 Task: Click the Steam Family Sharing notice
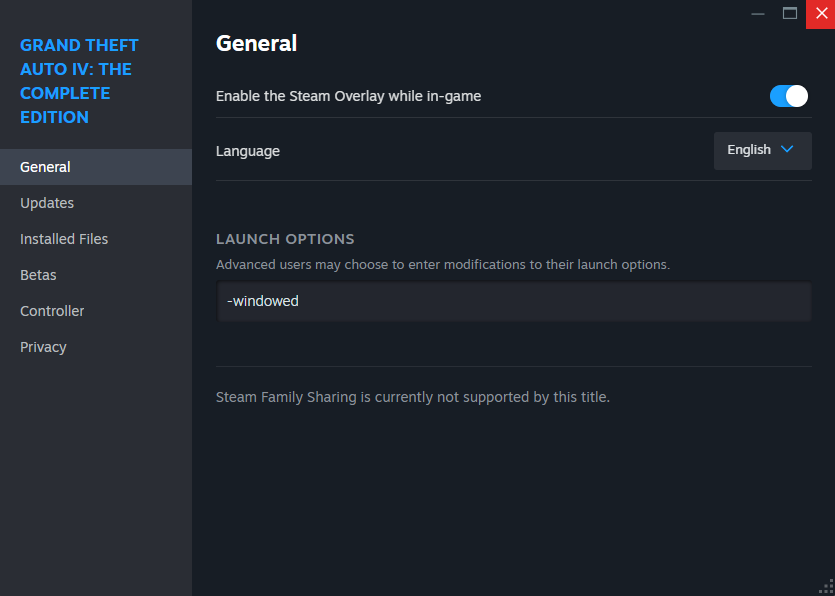412,397
